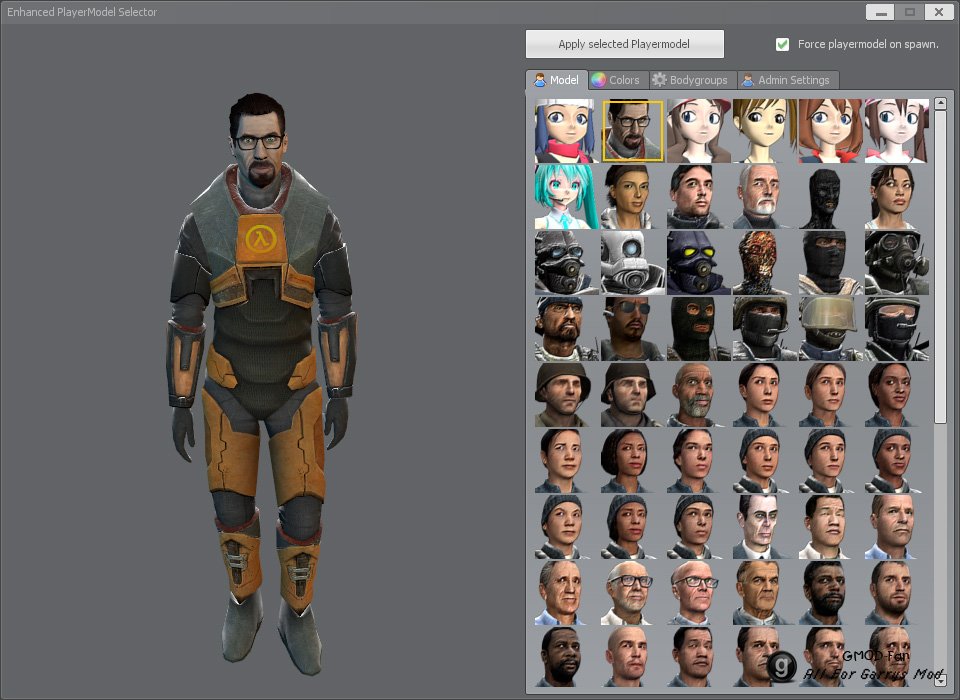Choose the woman with dark ponytail and white top
This screenshot has width=960, height=700.
[896, 197]
